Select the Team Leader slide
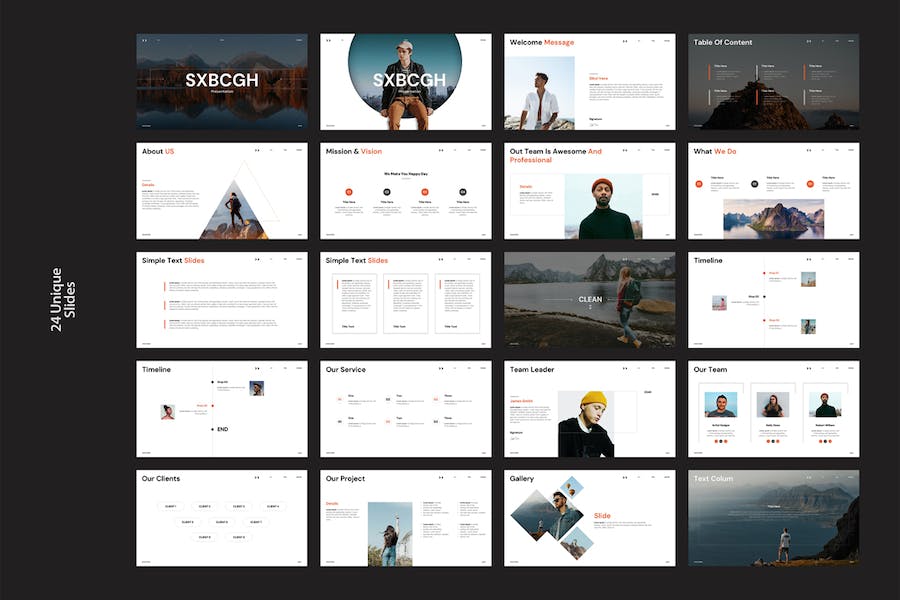The image size is (900, 600). 589,409
